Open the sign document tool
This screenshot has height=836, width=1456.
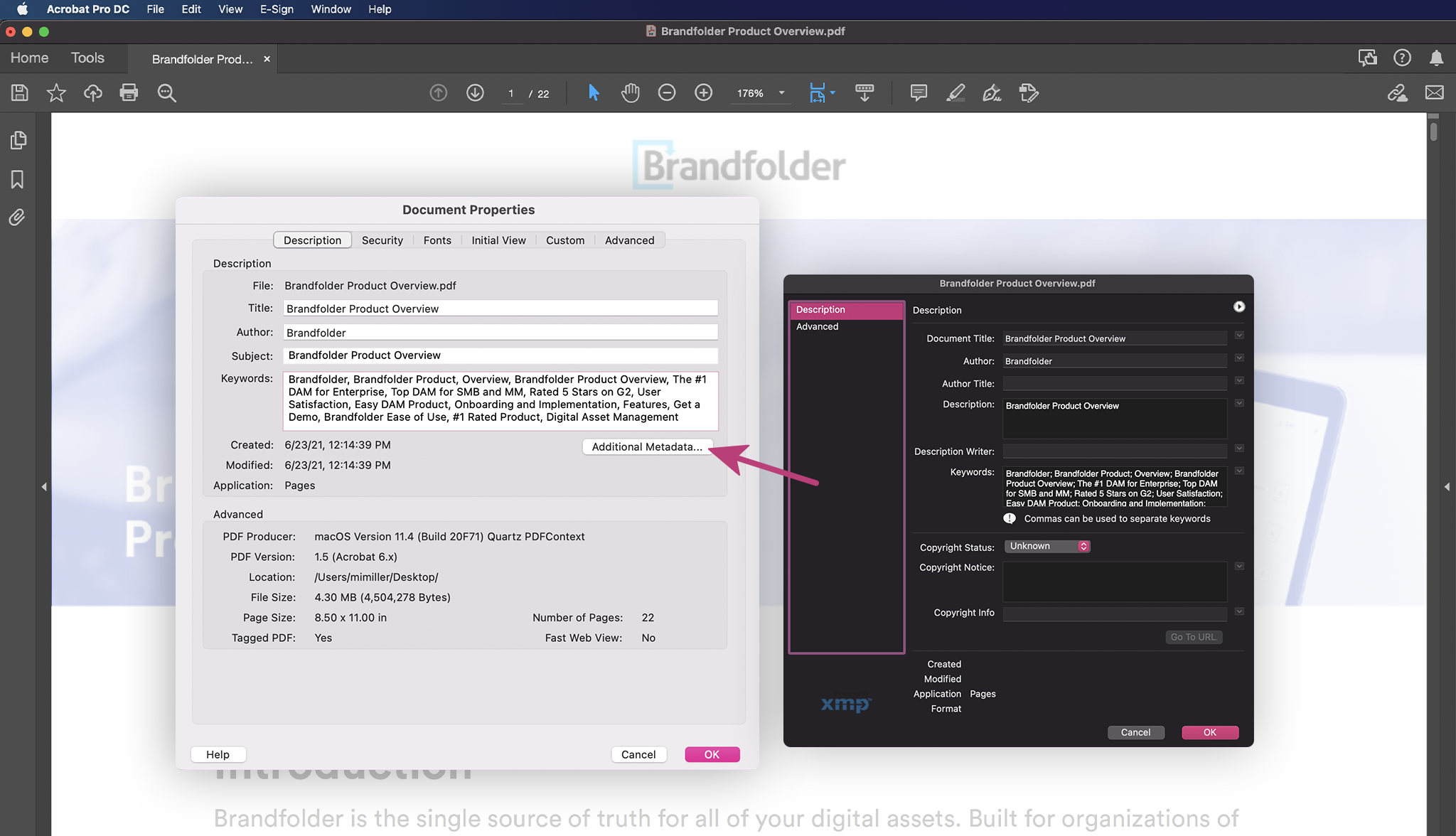tap(992, 92)
